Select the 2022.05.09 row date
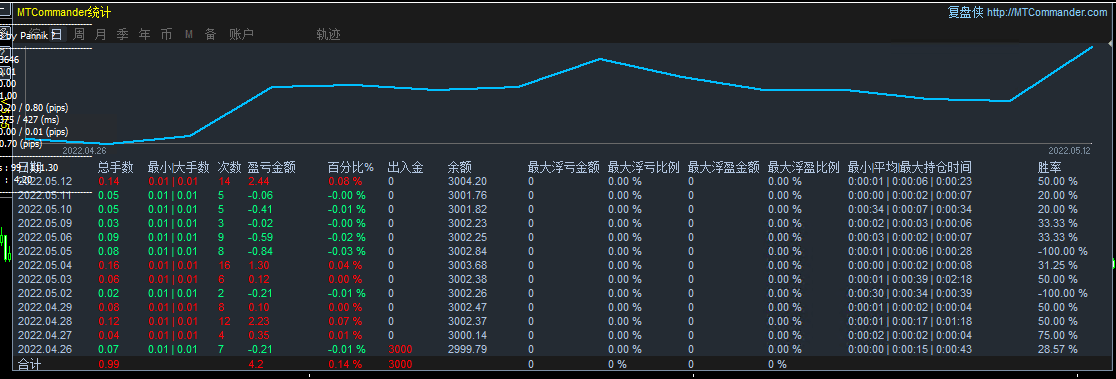1116x379 pixels. [x=45, y=223]
